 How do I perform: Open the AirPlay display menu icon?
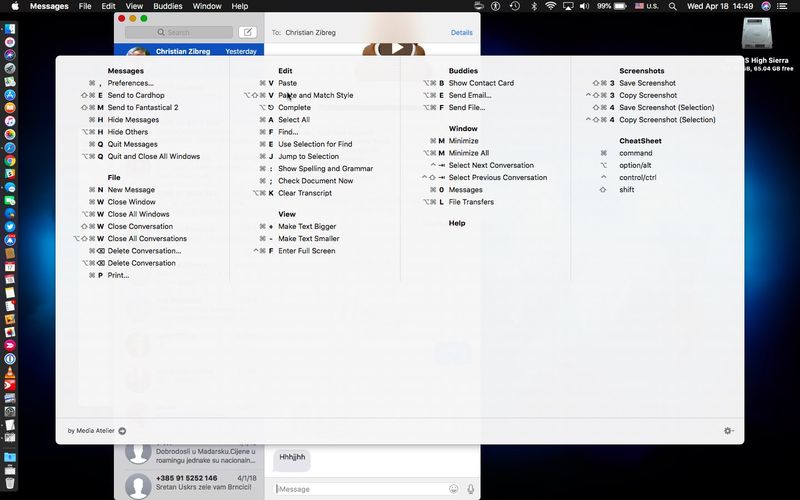pos(568,6)
